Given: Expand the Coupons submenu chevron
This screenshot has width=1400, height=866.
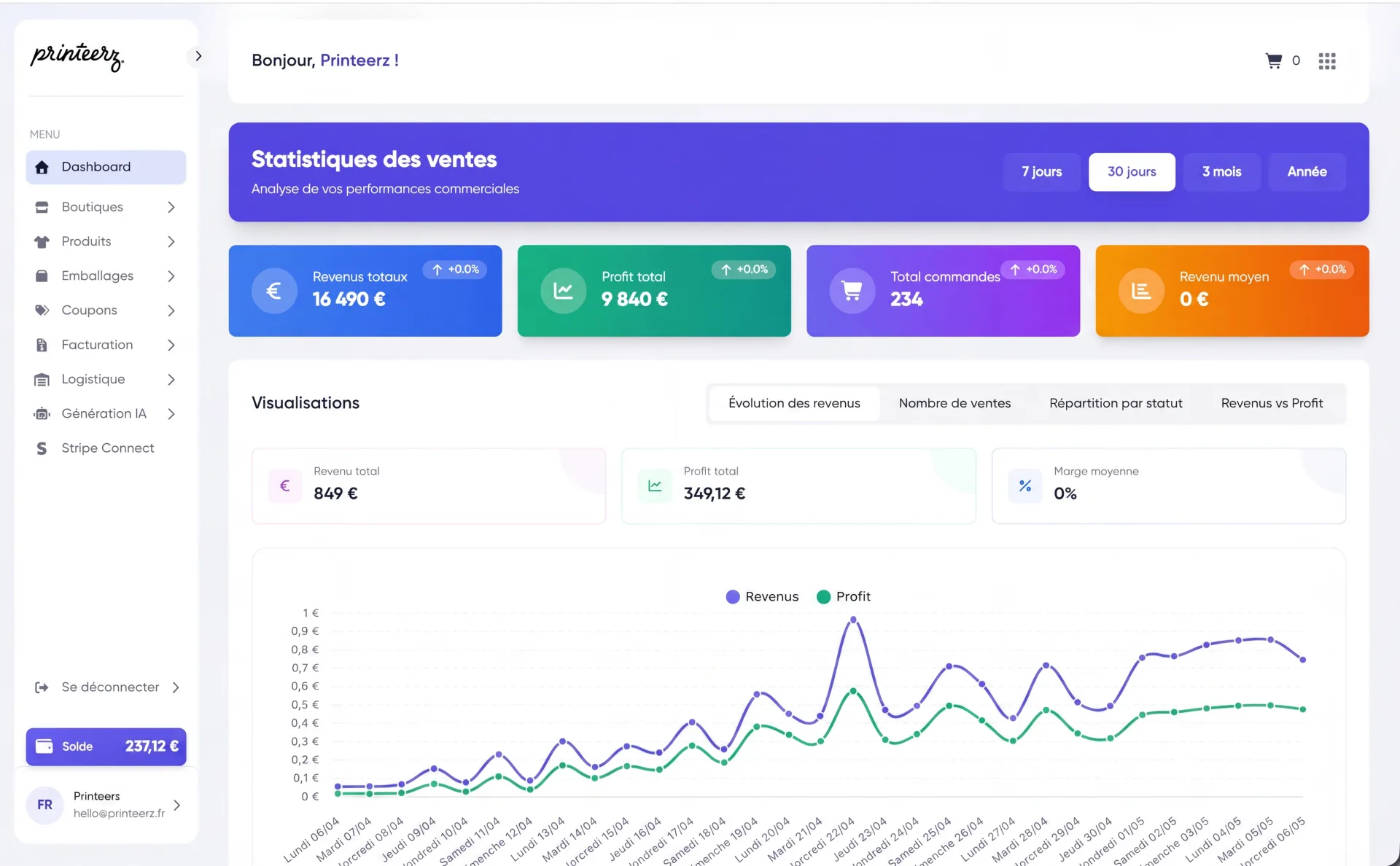Looking at the screenshot, I should (171, 311).
